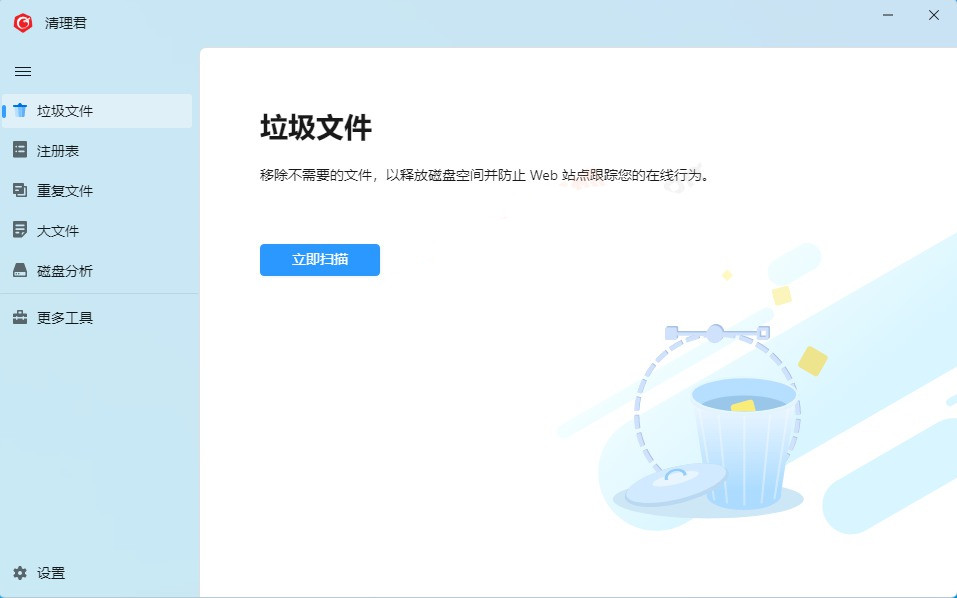The width and height of the screenshot is (957, 598).
Task: Select the 大文件 document icon
Action: 19,230
